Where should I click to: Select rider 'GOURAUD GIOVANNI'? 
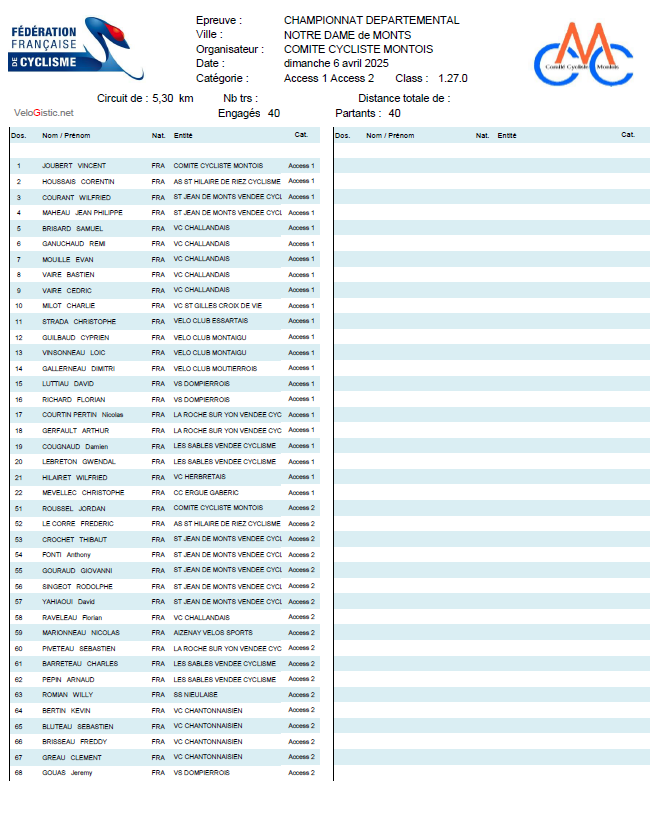tap(77, 571)
